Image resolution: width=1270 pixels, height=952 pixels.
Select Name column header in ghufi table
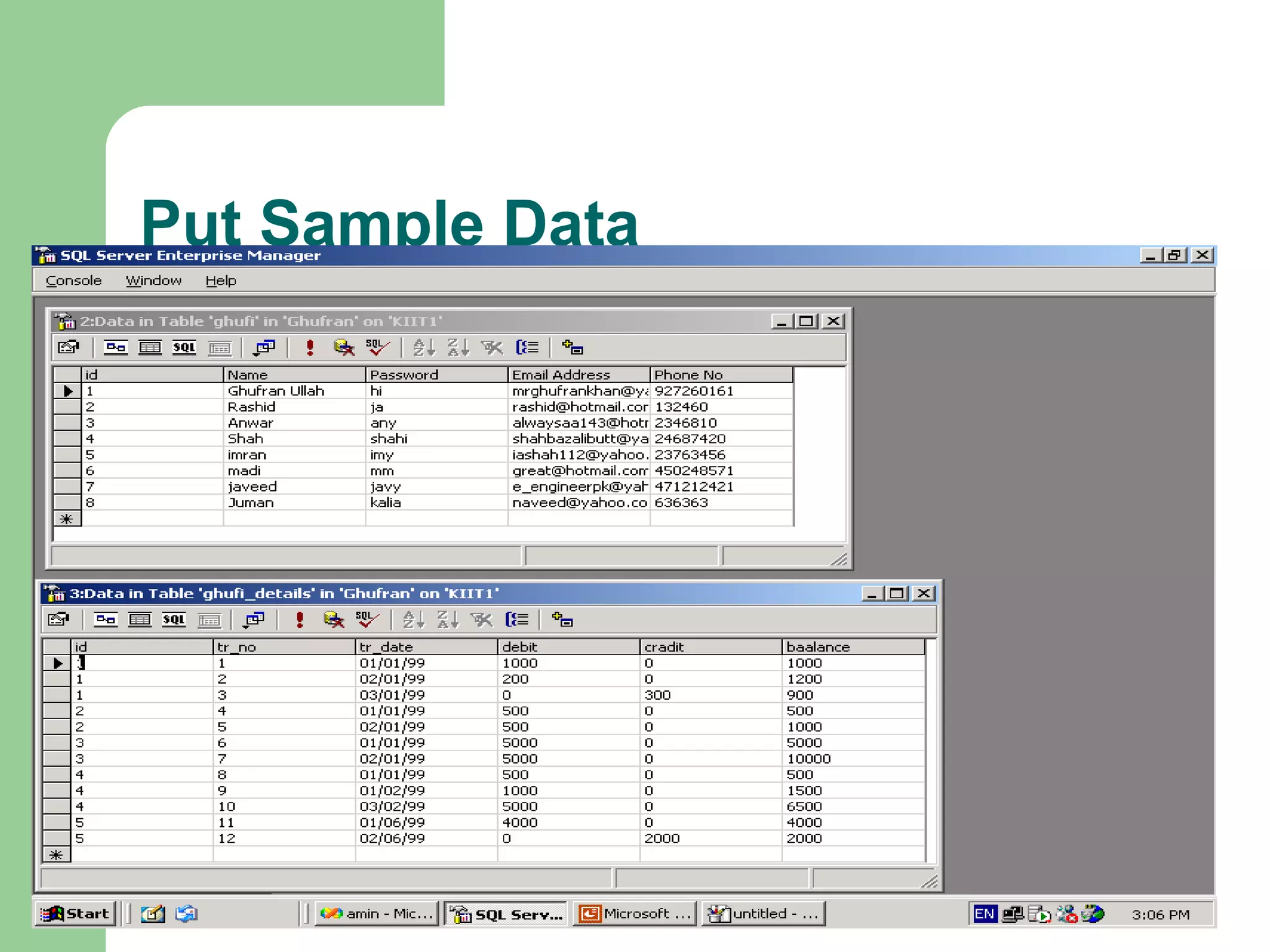tap(294, 374)
